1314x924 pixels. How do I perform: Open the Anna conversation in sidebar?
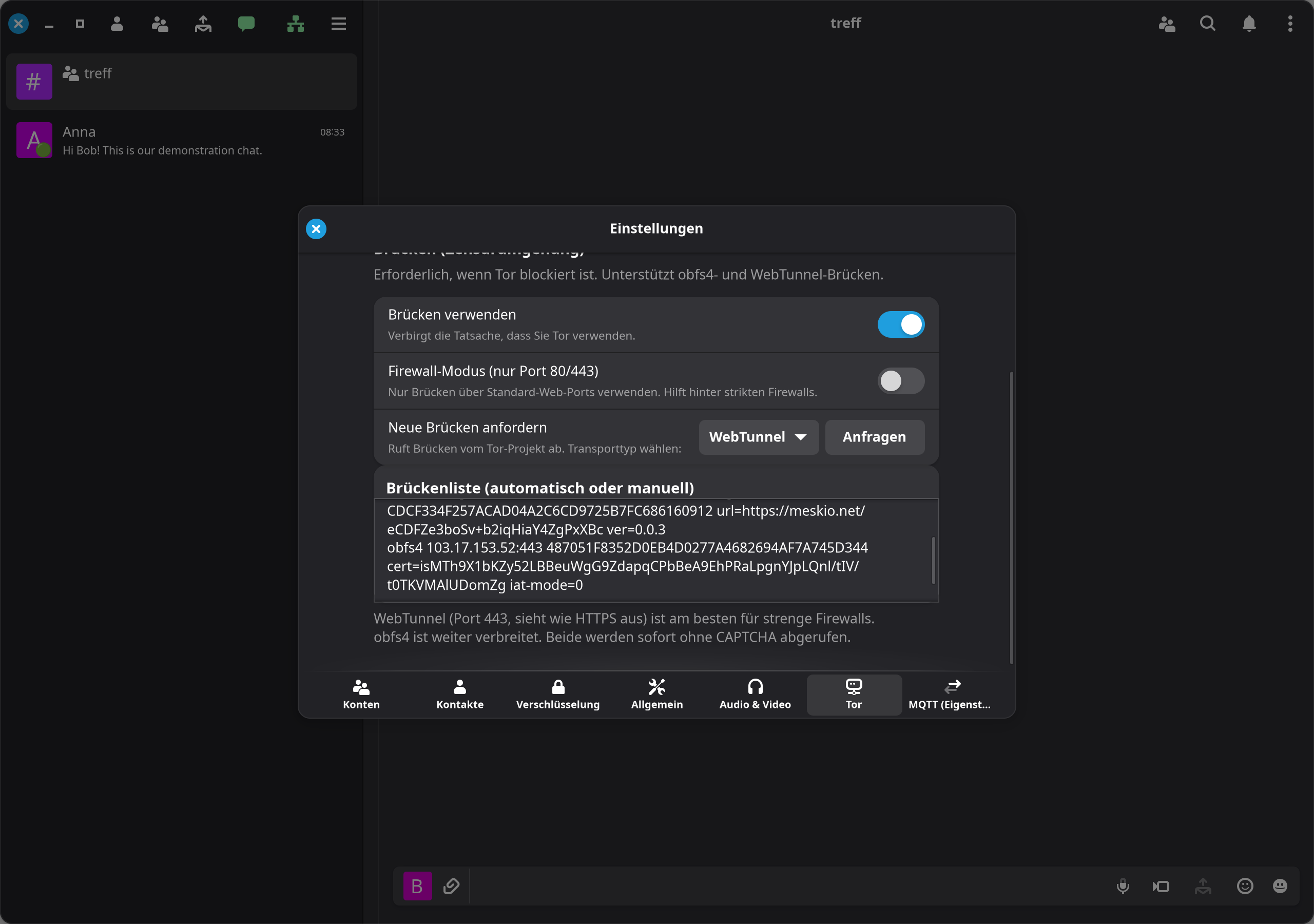181,140
